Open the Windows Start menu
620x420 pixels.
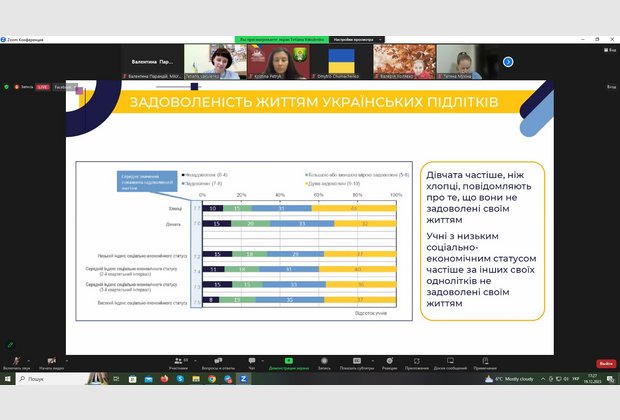click(x=7, y=379)
